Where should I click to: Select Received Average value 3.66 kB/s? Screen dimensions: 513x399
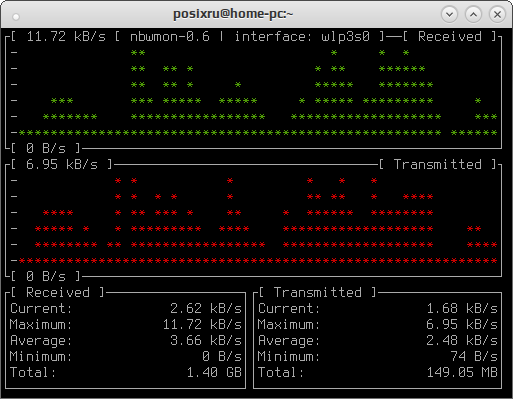coord(206,341)
